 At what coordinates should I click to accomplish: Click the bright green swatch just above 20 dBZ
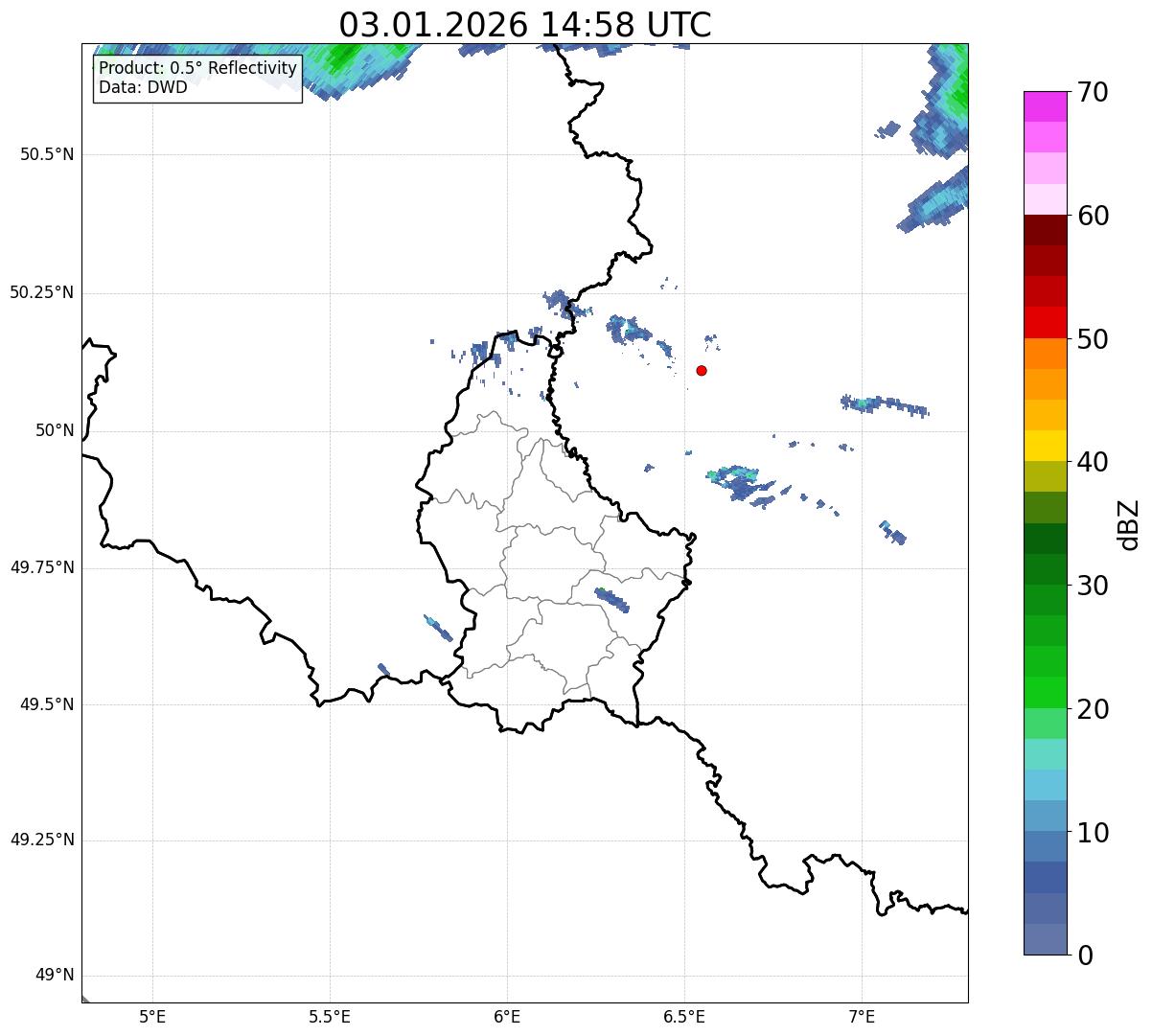coord(1046,693)
